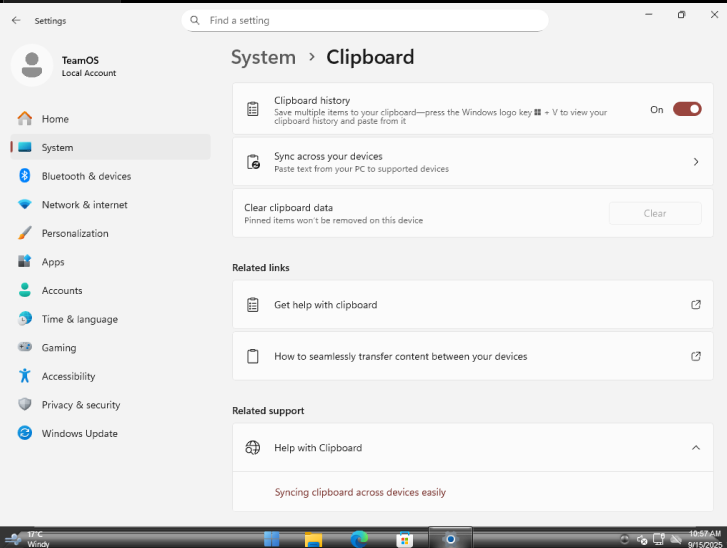Expand Sync across your devices chevron
Screen dimensions: 727x548
tap(695, 162)
